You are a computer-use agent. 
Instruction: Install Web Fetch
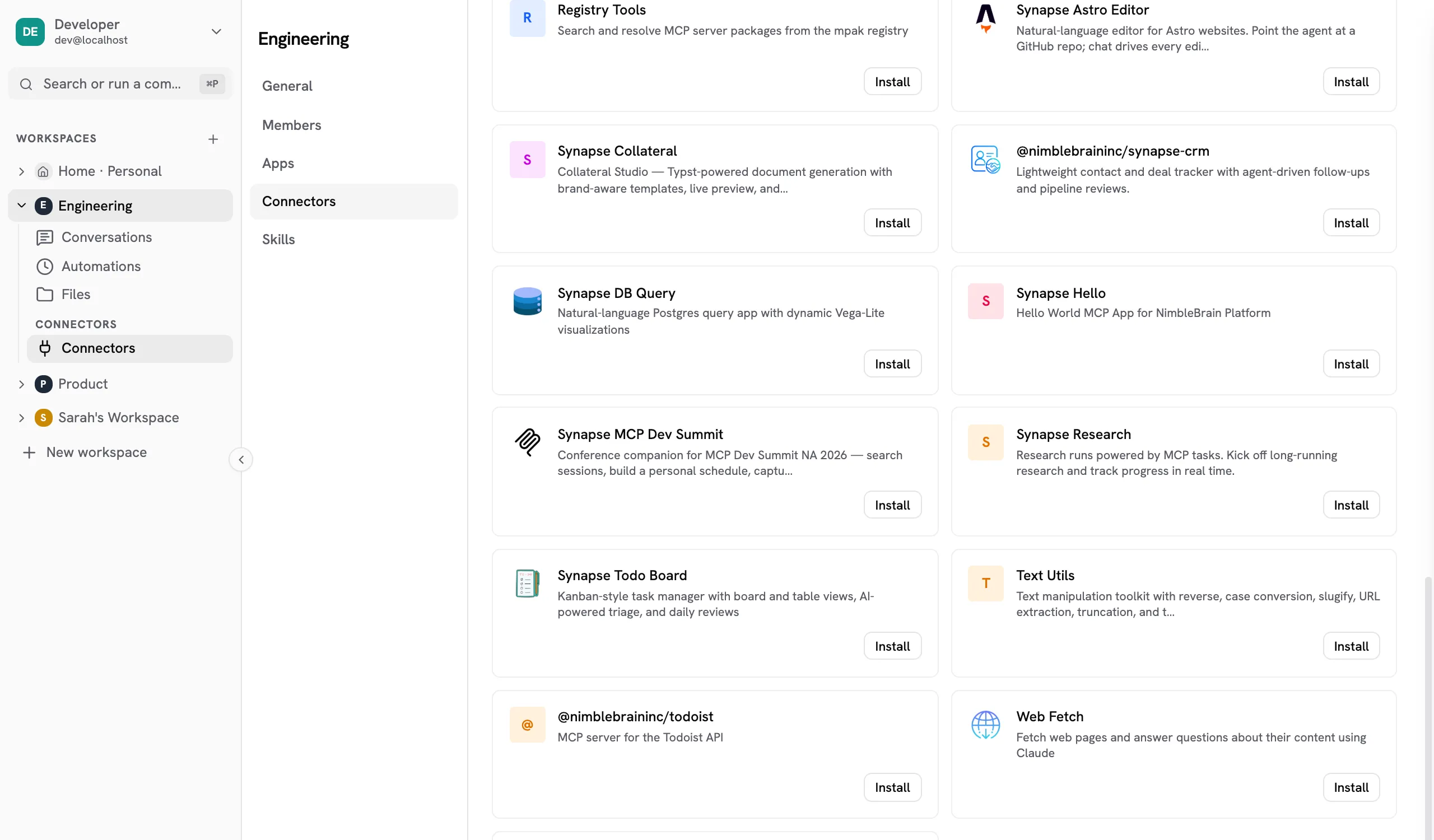[x=1351, y=787]
